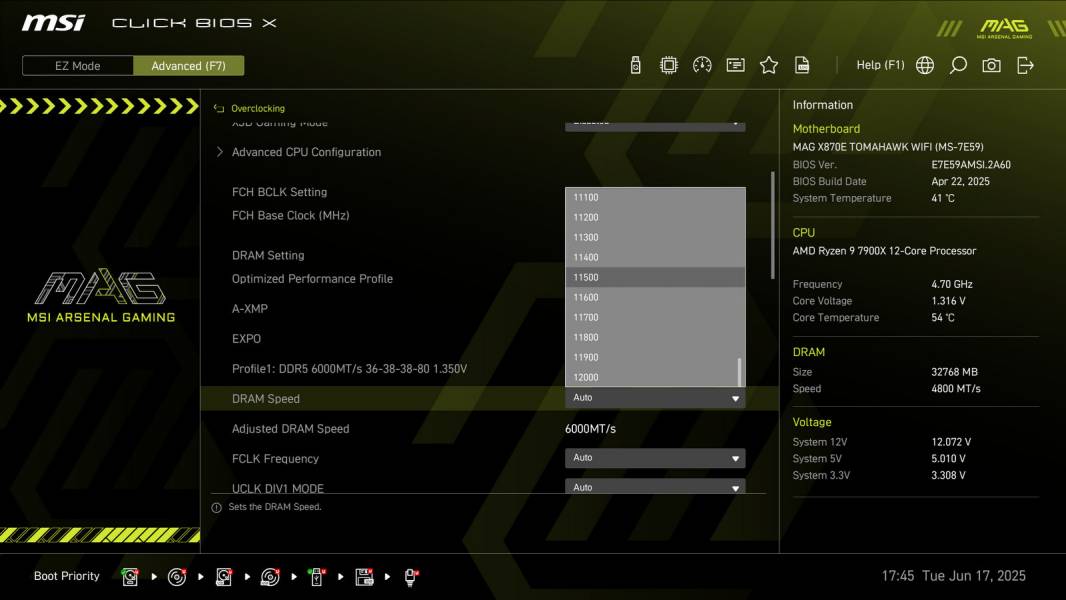
Task: Click the Boot Priority label
Action: 67,576
